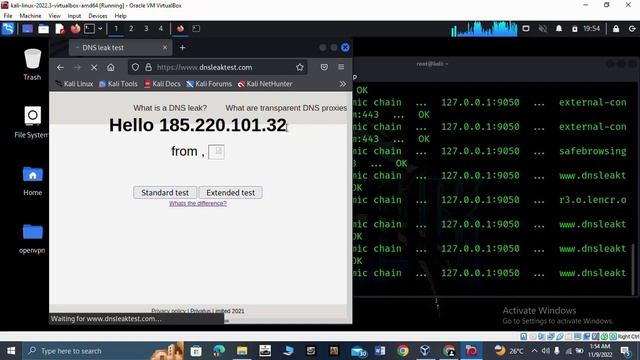Click the 19:54 clock in the Kali panel
The height and width of the screenshot is (360, 640).
(591, 29)
